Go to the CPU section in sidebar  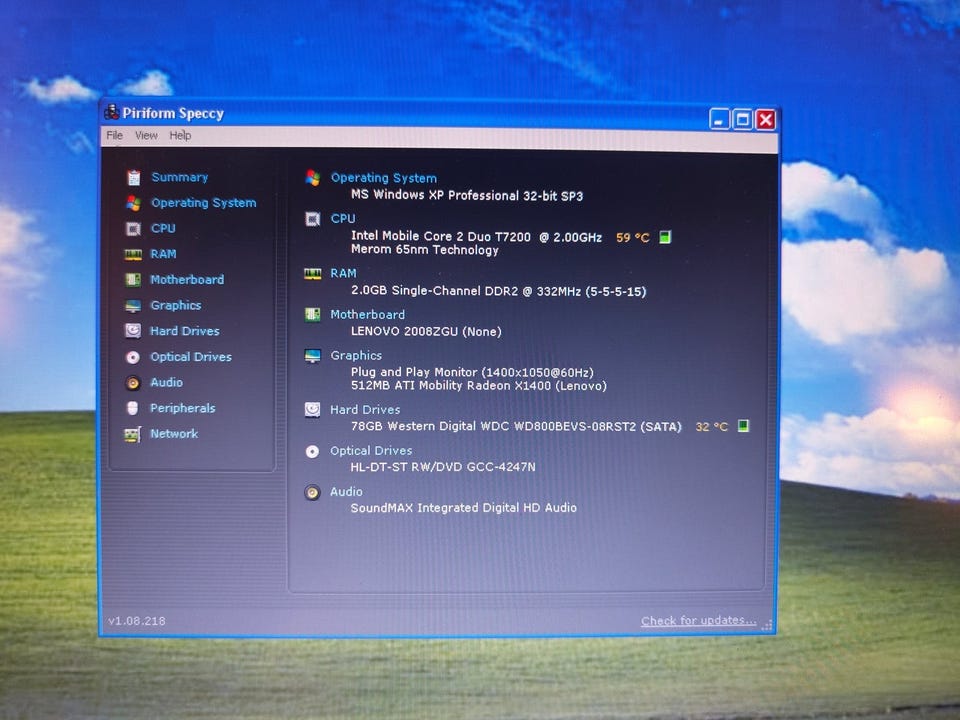tap(163, 228)
